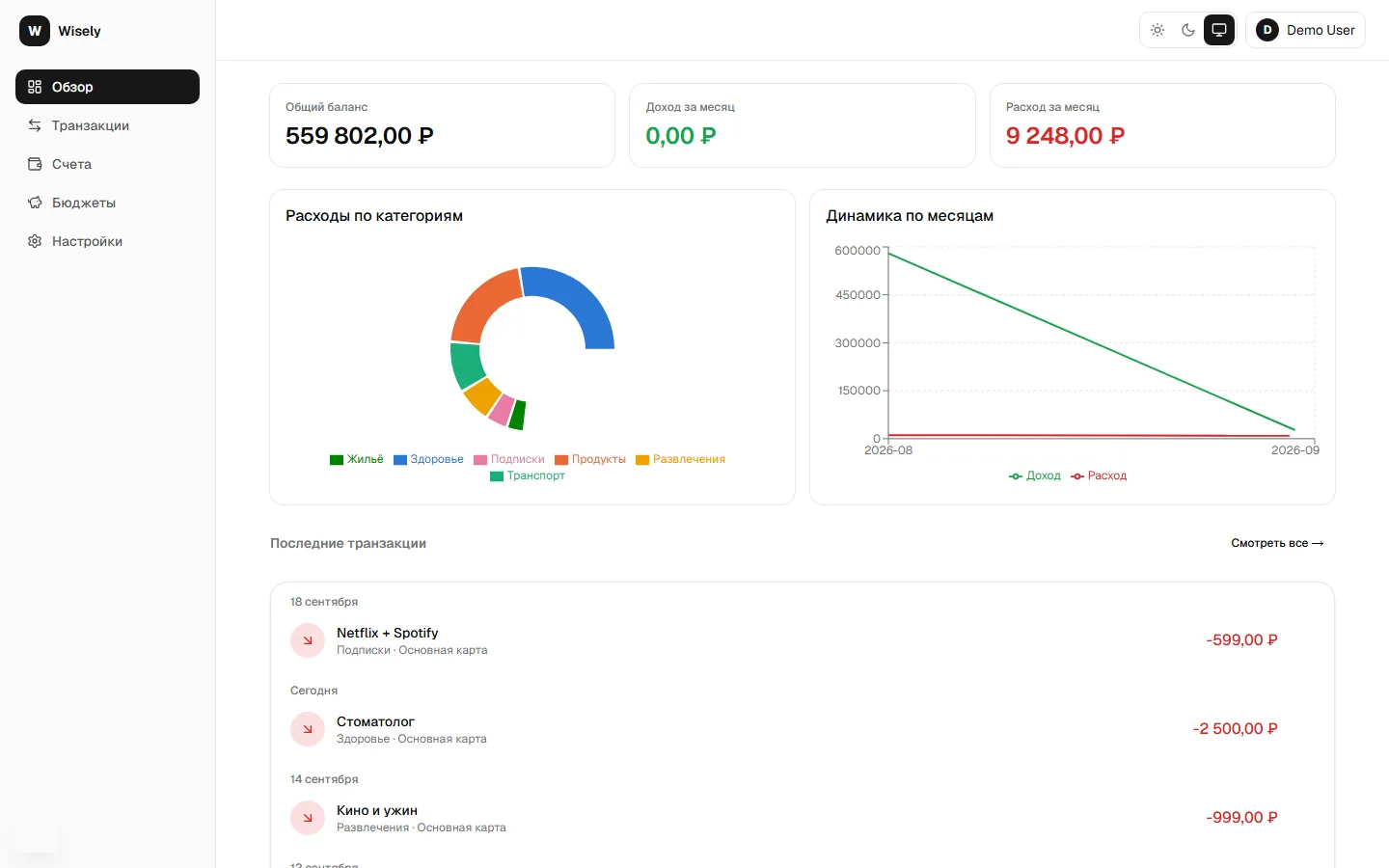Select system theme monitor icon

tap(1219, 30)
